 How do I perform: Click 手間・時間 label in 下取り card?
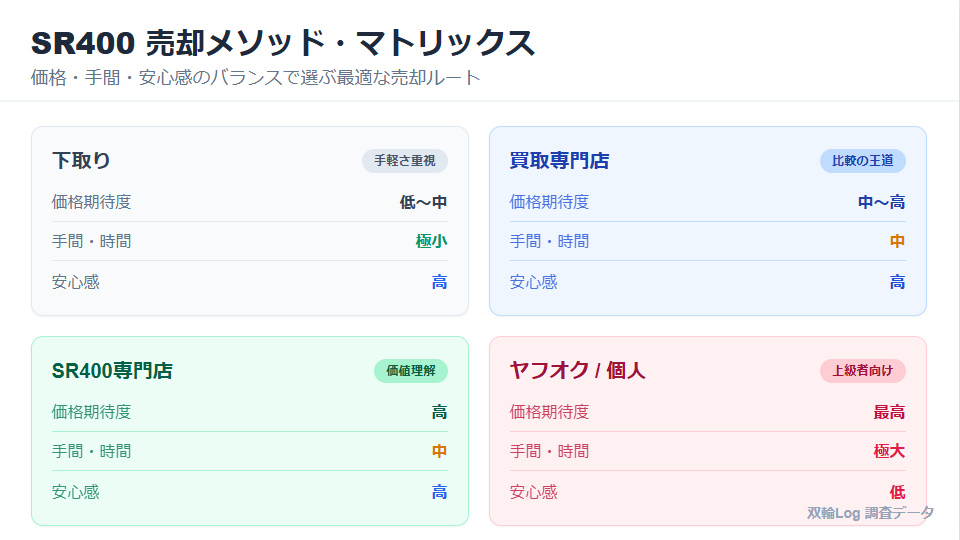tap(91, 241)
